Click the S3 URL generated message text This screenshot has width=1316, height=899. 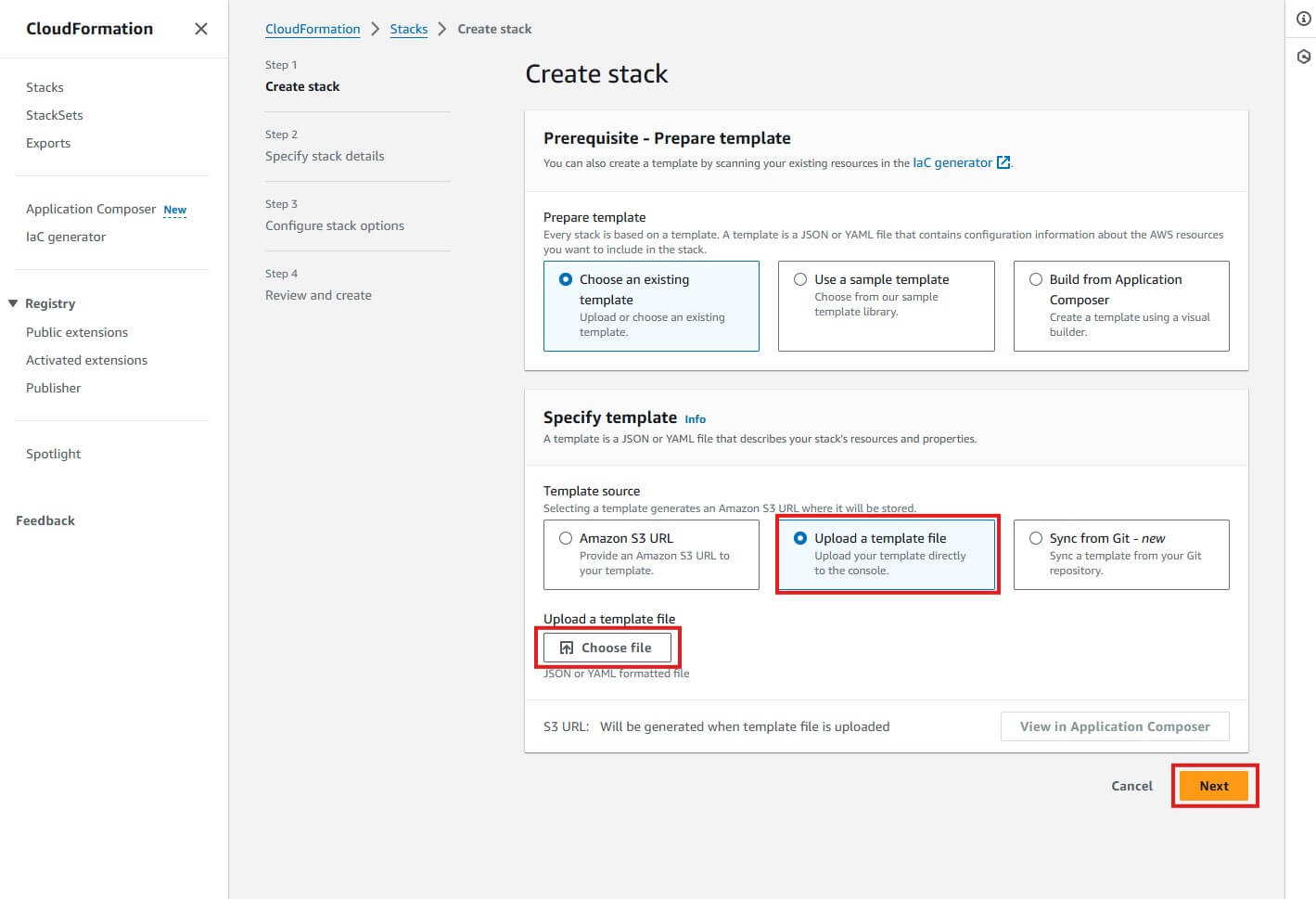tap(745, 726)
